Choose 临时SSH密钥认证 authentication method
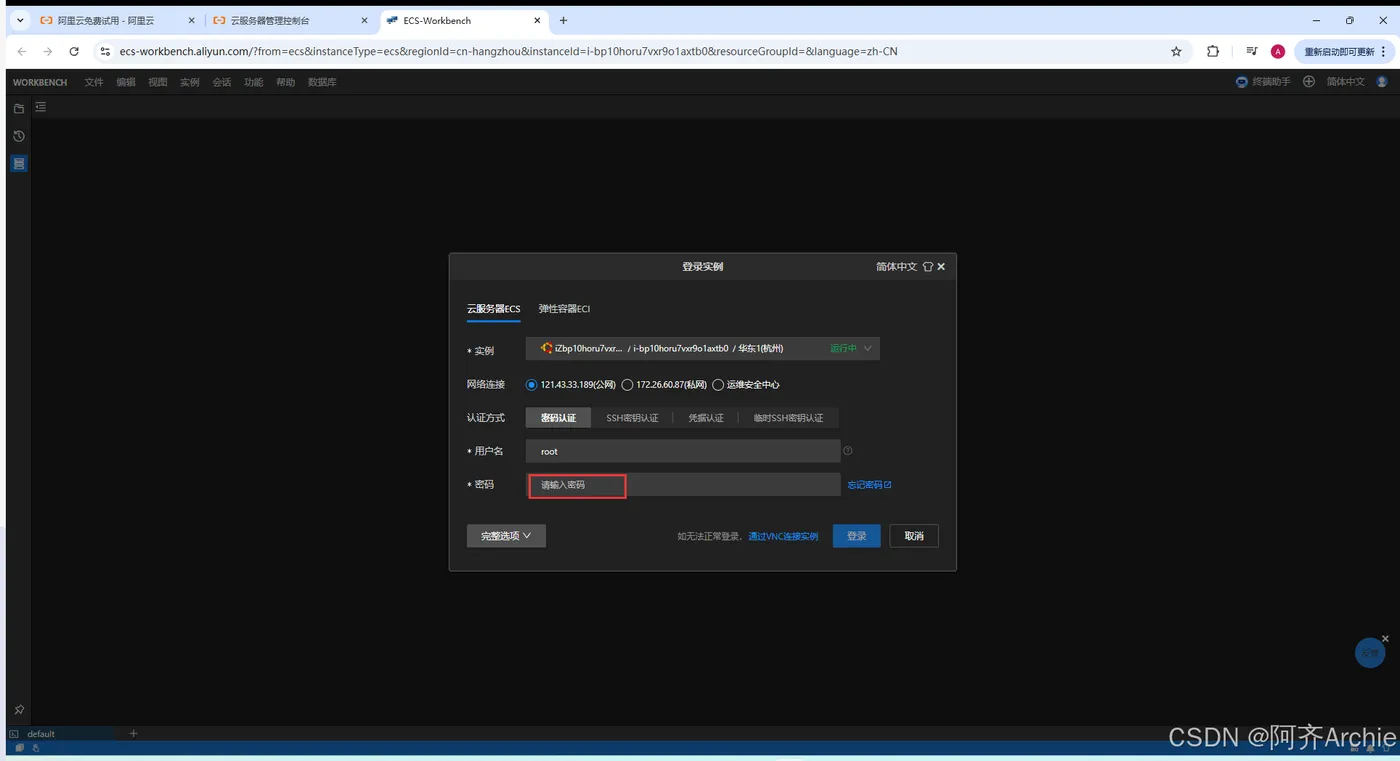 [x=788, y=418]
